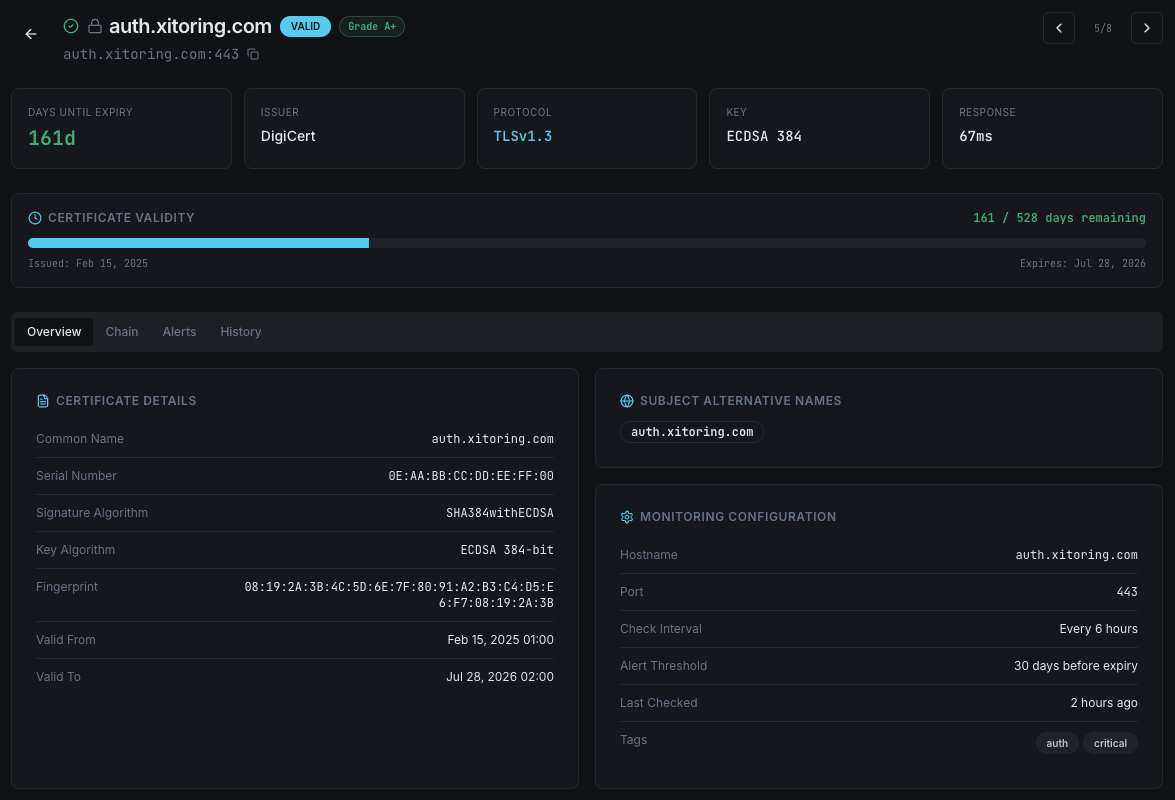Viewport: 1175px width, 800px height.
Task: Switch to the Chain tab
Action: (122, 331)
